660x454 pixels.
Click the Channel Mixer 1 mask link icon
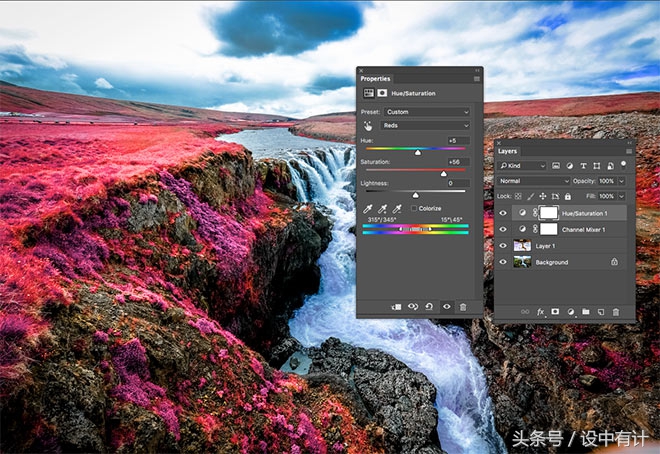tap(535, 229)
